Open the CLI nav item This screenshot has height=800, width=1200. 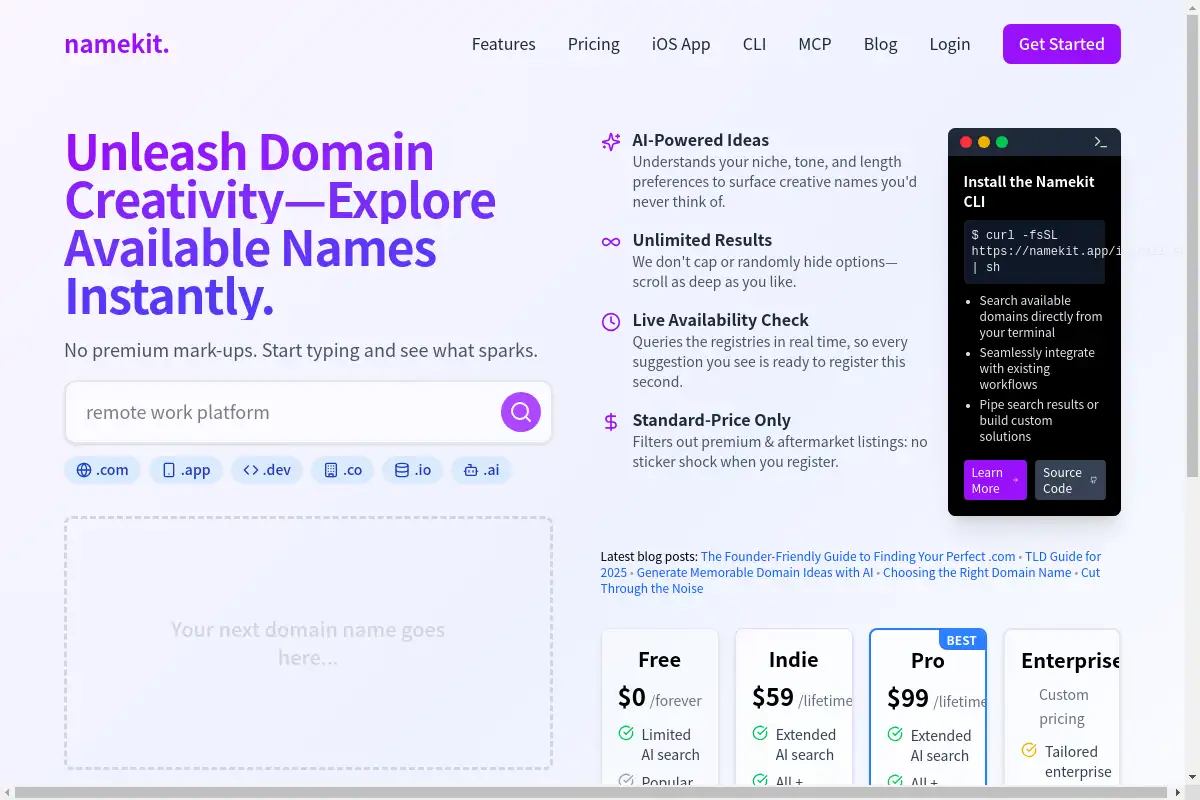point(754,44)
